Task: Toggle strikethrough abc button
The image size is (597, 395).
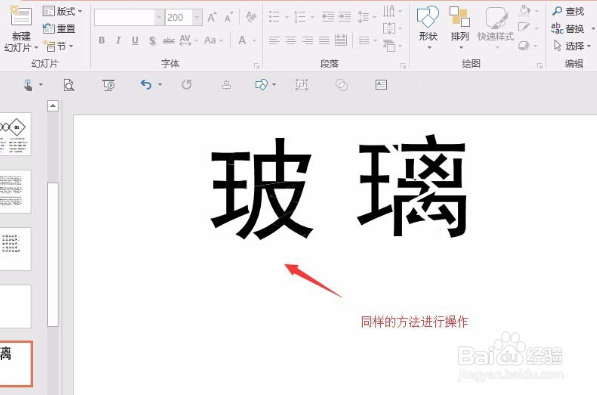Action: point(169,40)
